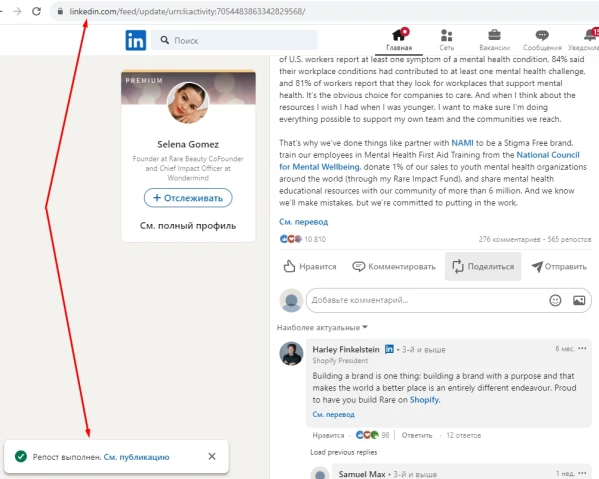Like Harley Finkelstein's comment via Нравится
Image resolution: width=599 pixels, height=479 pixels.
tap(328, 435)
